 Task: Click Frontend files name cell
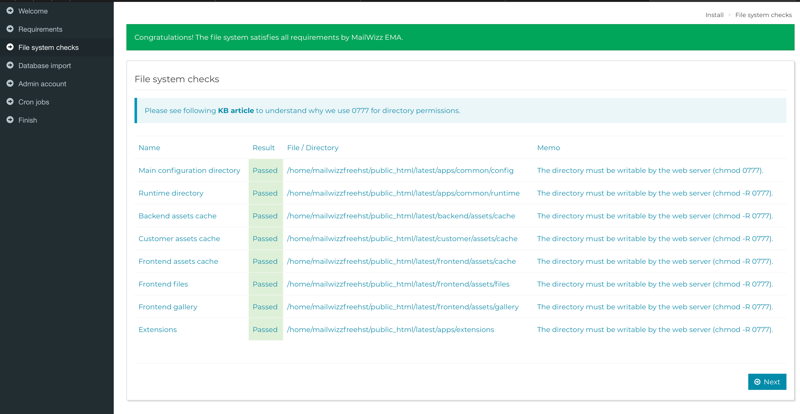tap(163, 284)
